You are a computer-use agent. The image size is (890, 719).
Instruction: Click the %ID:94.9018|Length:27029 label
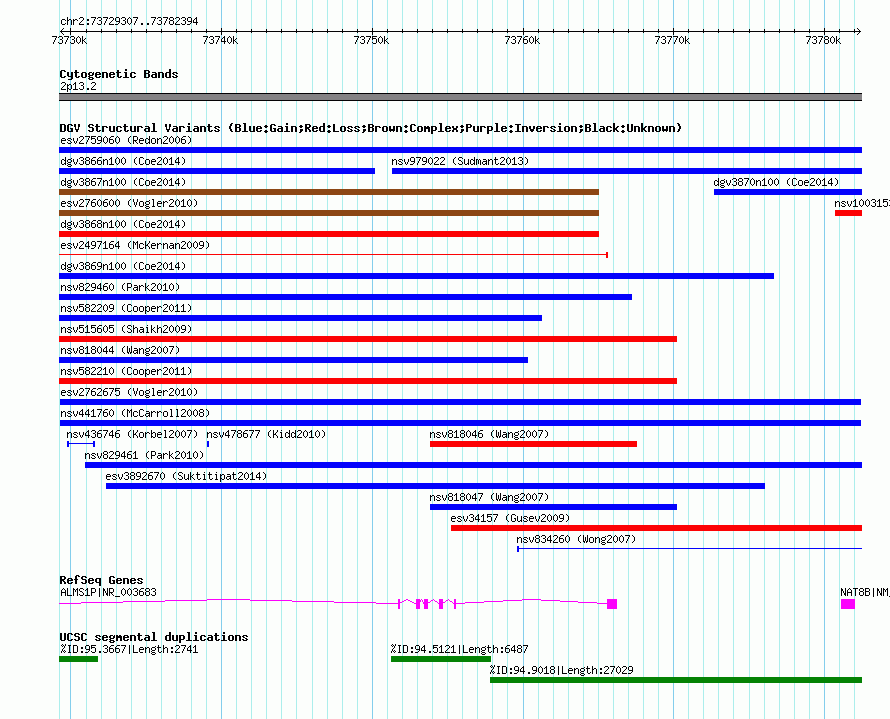tap(562, 670)
